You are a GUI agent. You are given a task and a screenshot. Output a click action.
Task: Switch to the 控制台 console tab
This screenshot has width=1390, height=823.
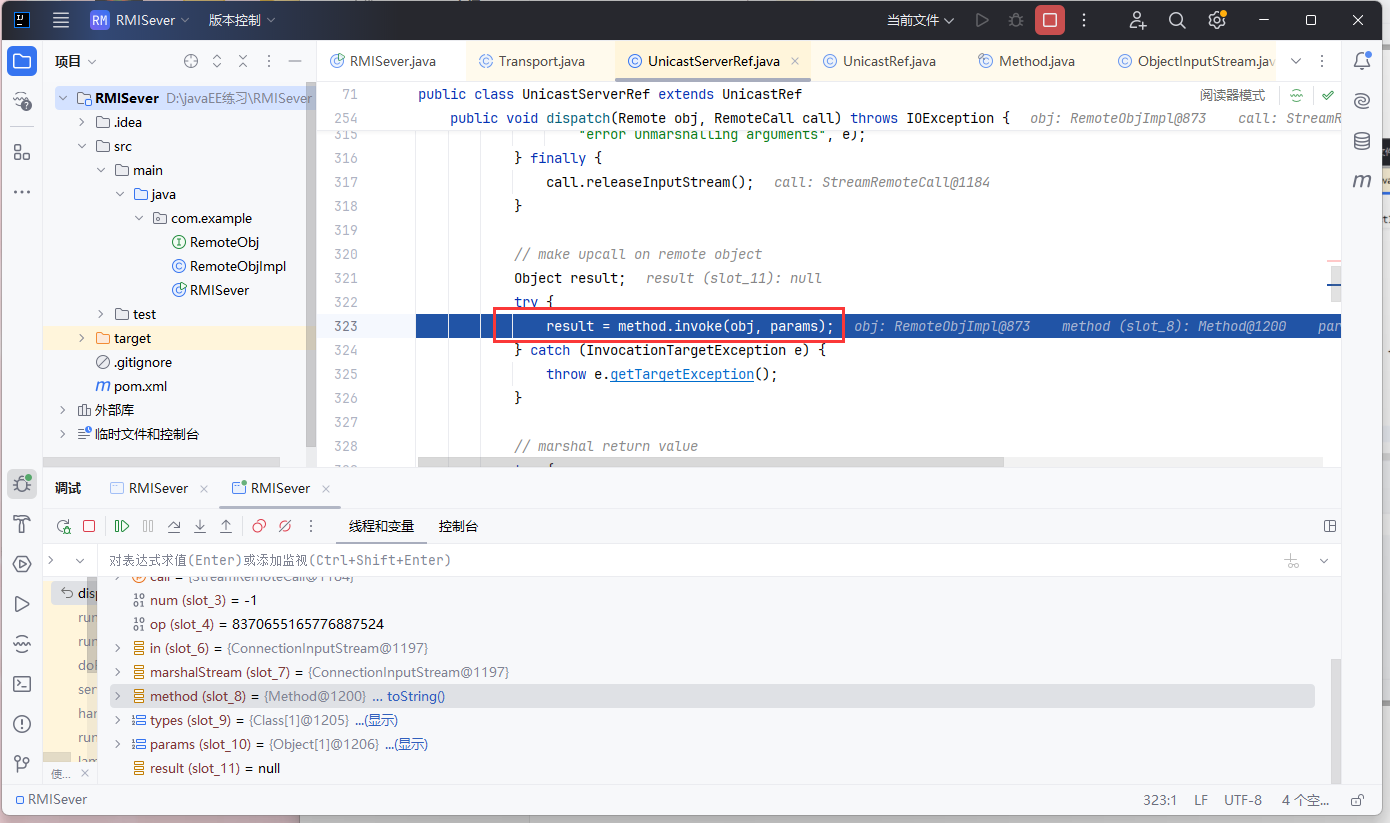coord(458,526)
